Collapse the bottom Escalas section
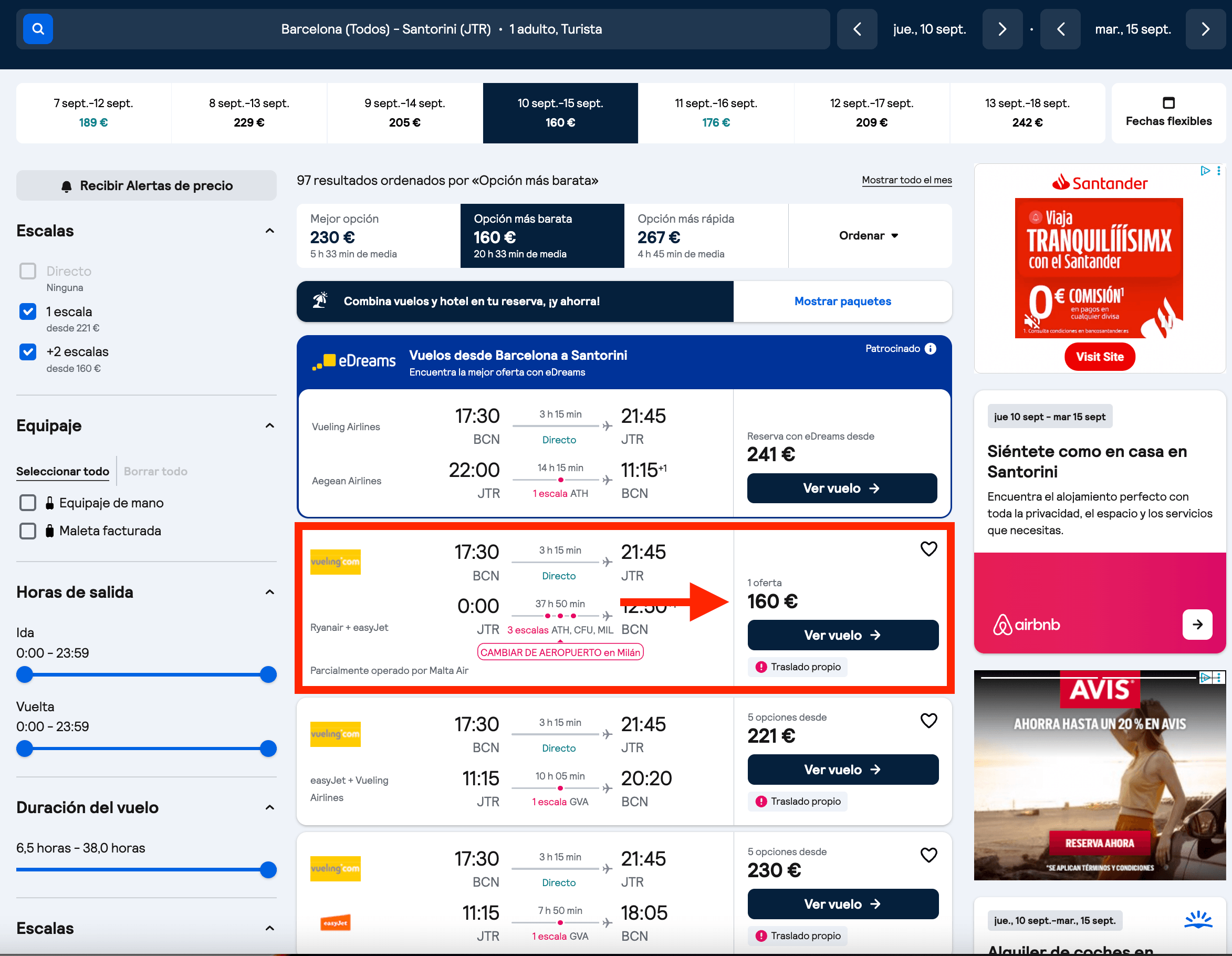Image resolution: width=1232 pixels, height=956 pixels. coord(269,928)
